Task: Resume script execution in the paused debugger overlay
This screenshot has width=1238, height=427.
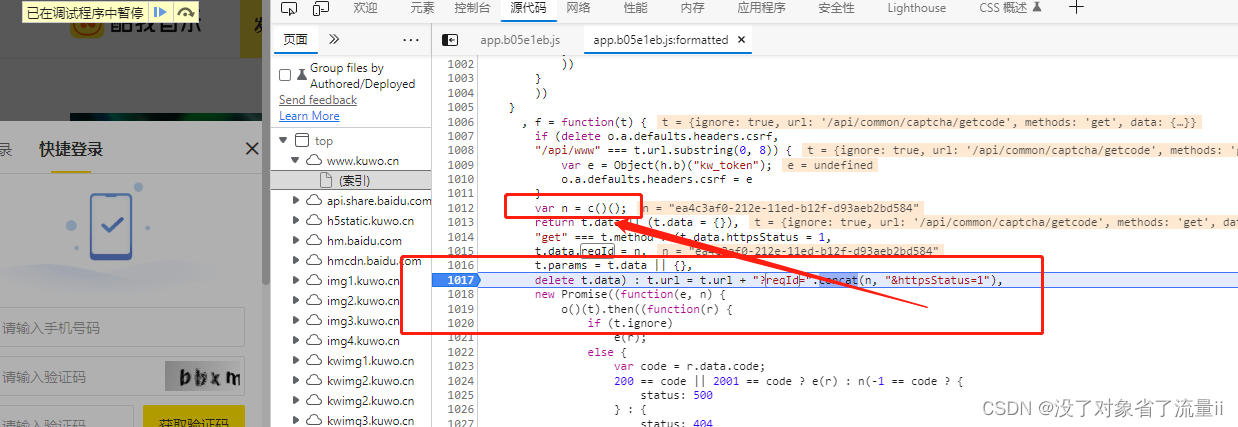Action: click(x=159, y=12)
